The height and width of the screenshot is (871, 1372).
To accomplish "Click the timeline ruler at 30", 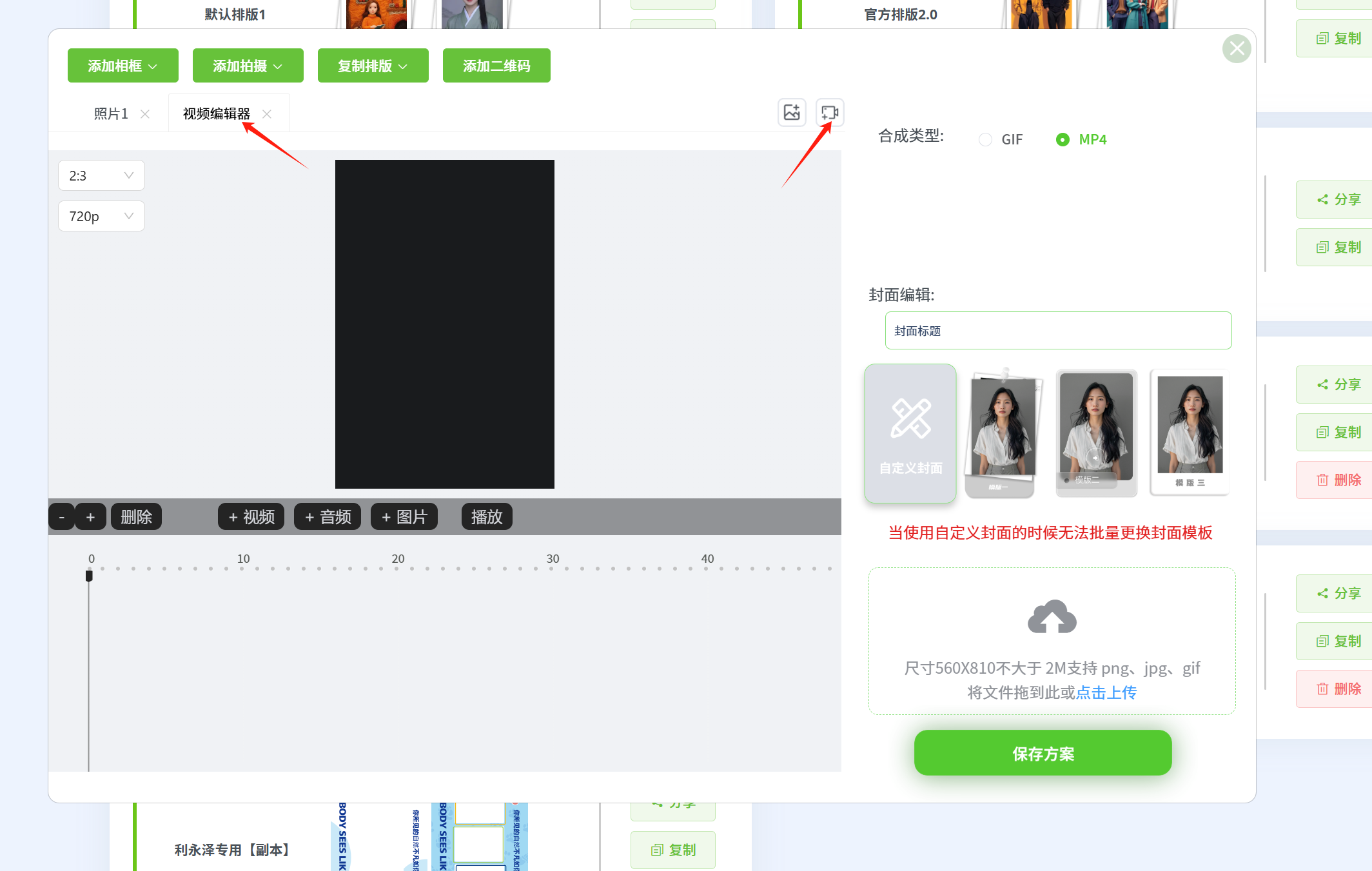I will pyautogui.click(x=553, y=559).
